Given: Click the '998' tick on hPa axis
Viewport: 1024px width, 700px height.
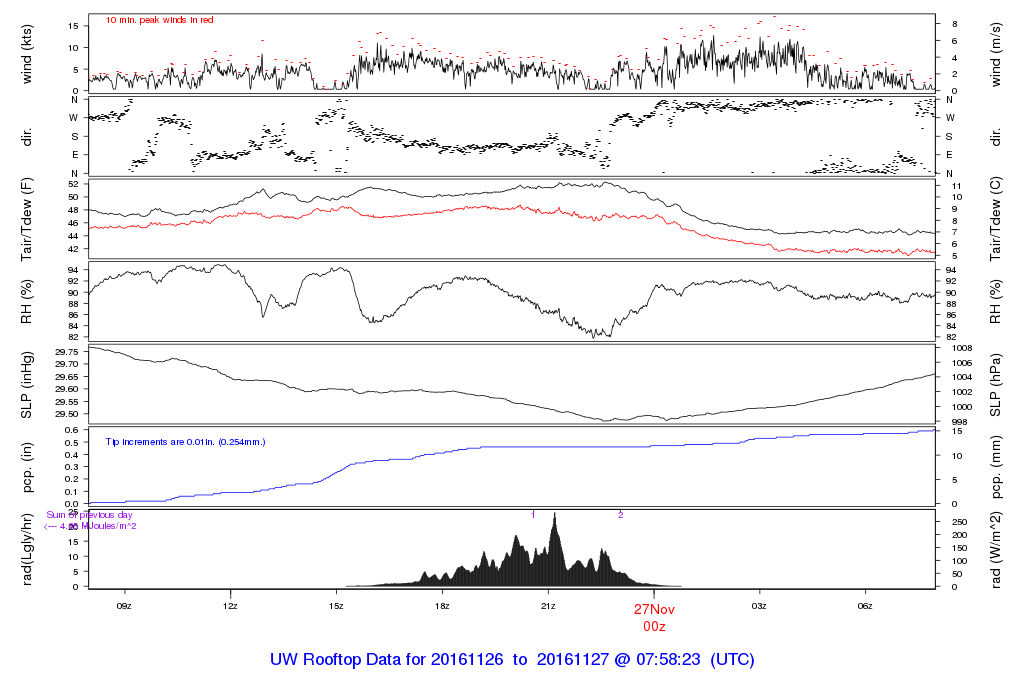Looking at the screenshot, I should coord(959,422).
